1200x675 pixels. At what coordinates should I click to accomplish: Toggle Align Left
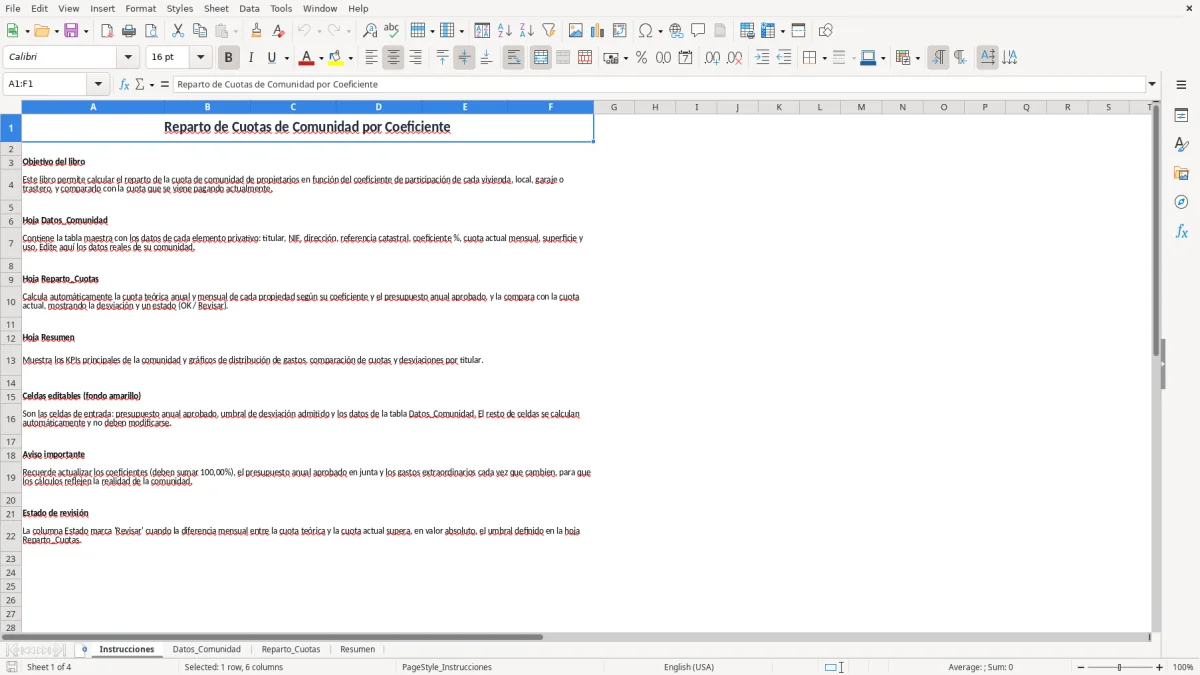(372, 58)
